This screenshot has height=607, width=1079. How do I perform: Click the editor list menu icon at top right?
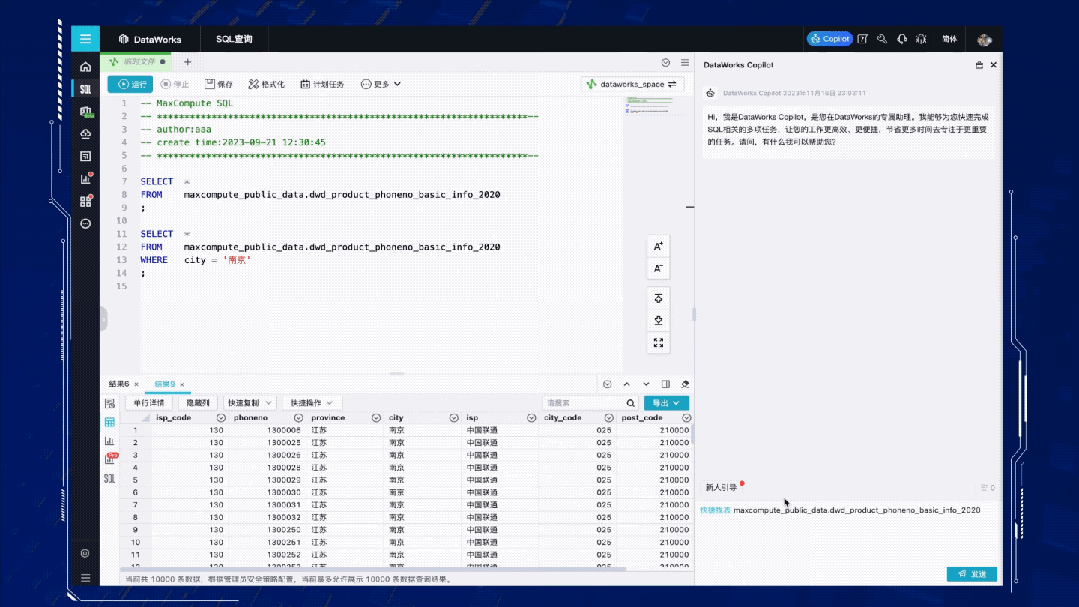[x=685, y=62]
